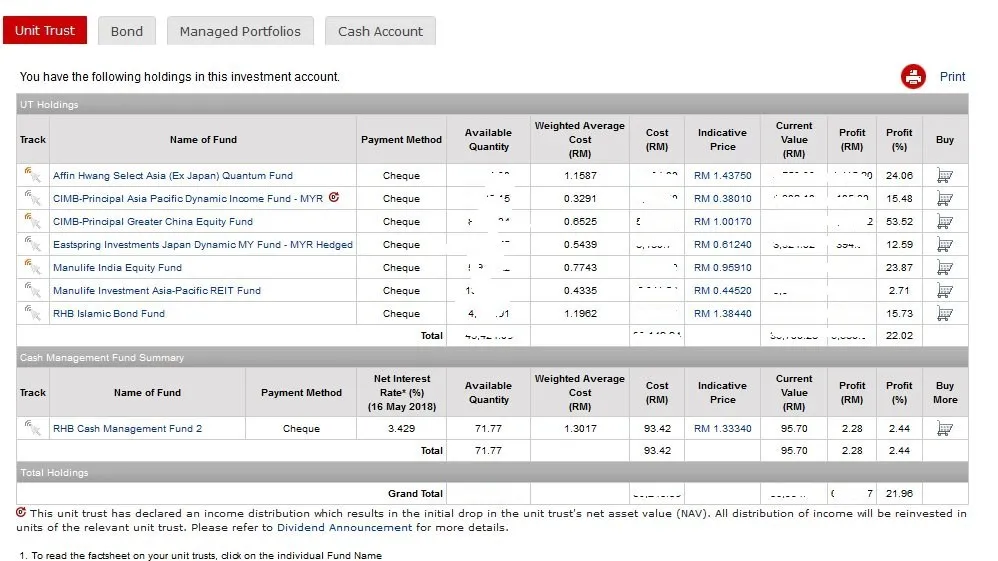Screen dimensions: 998x561
Task: Open Manulife India Equity Fund link
Action: click(x=117, y=267)
